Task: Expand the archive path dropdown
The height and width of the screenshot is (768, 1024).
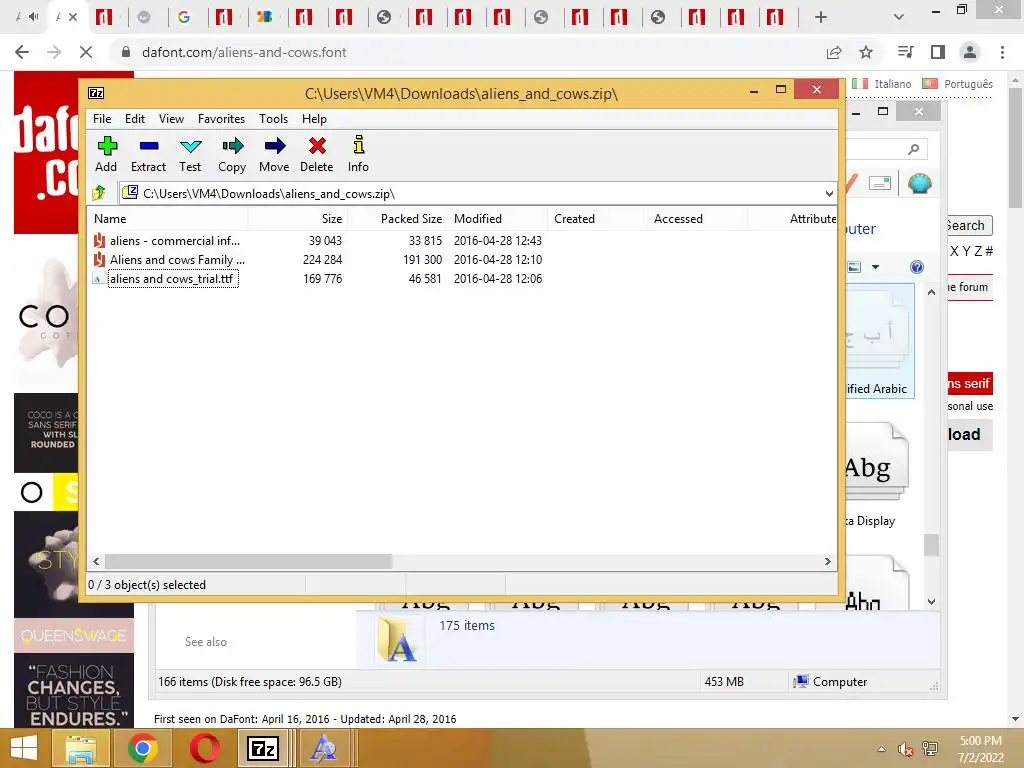Action: click(x=829, y=193)
